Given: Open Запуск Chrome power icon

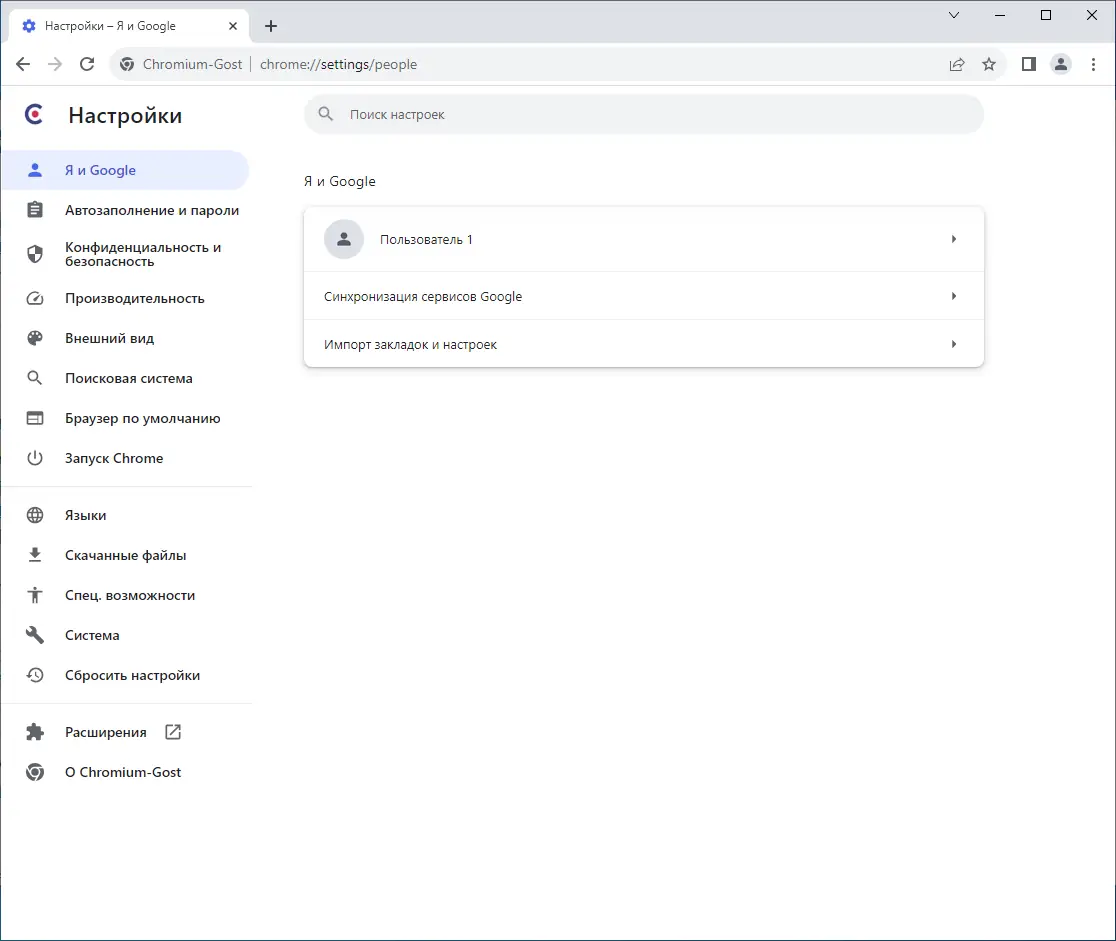Looking at the screenshot, I should (35, 458).
